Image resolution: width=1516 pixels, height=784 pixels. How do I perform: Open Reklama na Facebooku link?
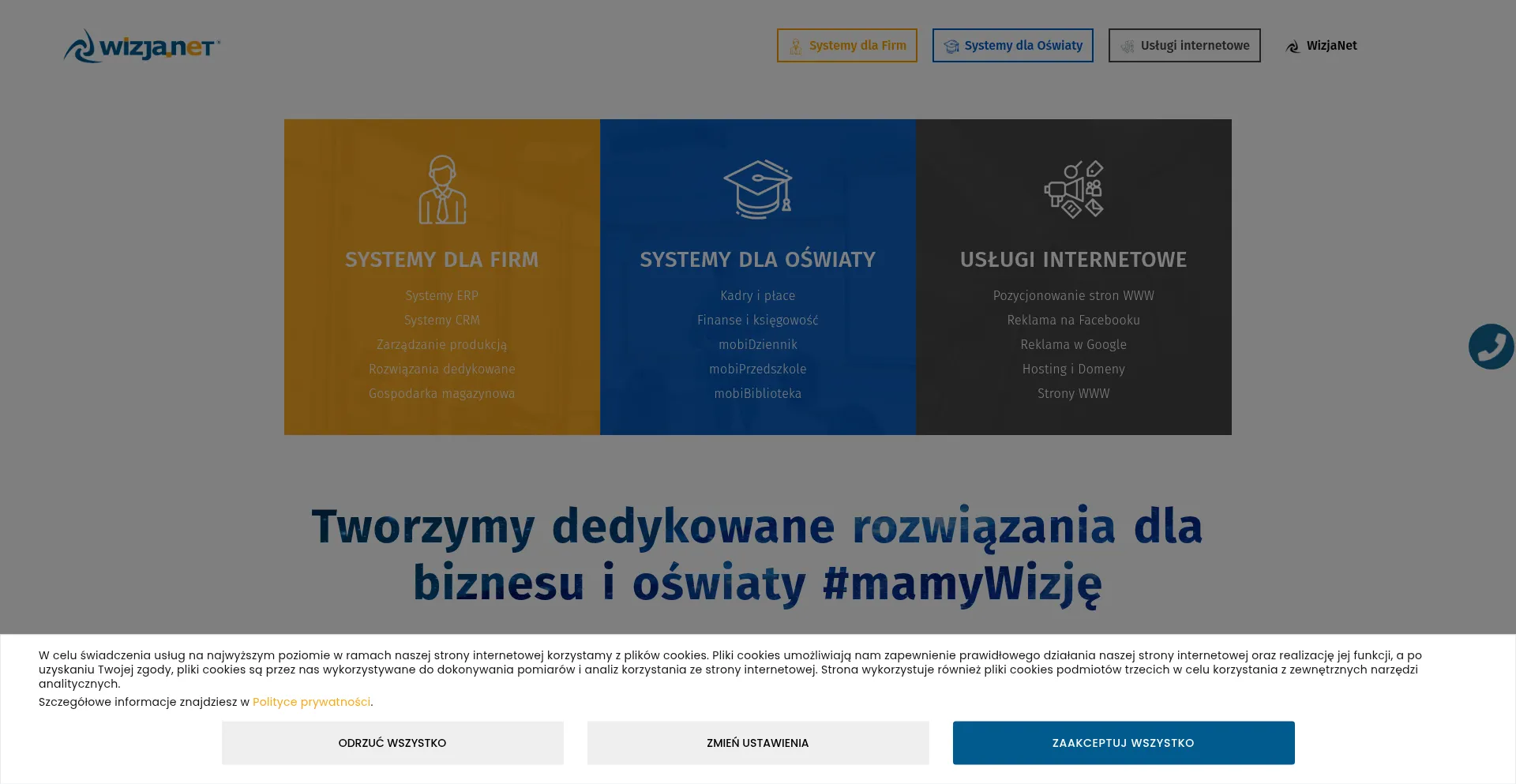tap(1073, 320)
